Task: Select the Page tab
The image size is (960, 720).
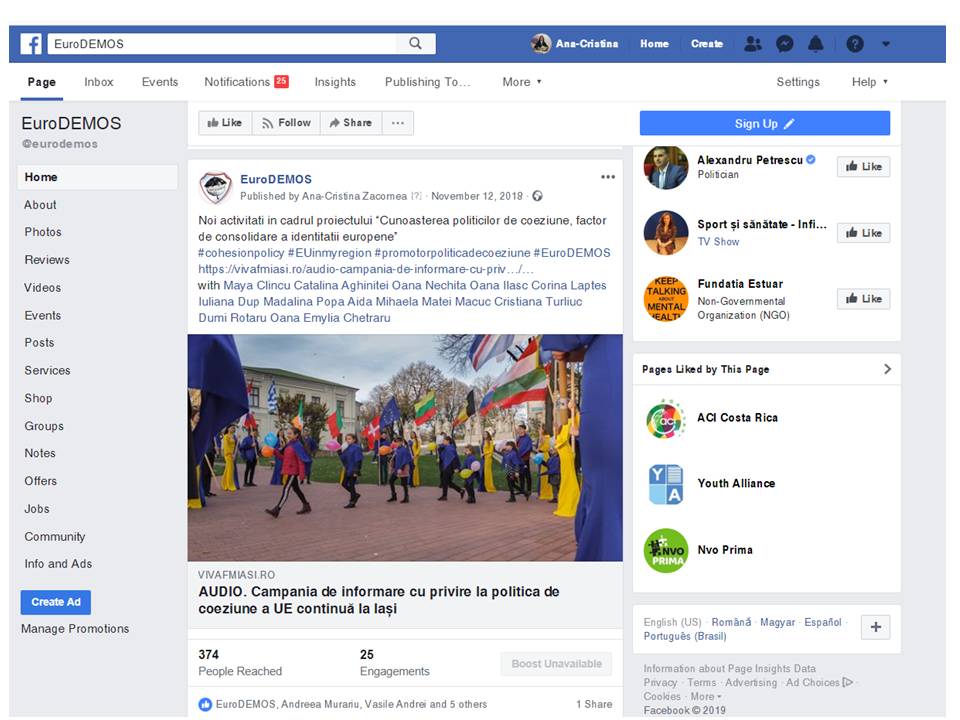Action: click(42, 82)
